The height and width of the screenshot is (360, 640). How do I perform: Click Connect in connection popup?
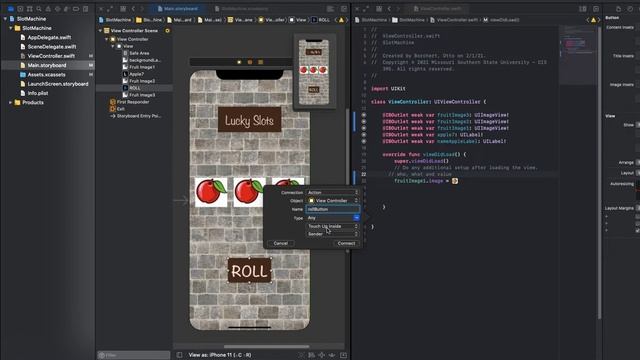pyautogui.click(x=346, y=243)
